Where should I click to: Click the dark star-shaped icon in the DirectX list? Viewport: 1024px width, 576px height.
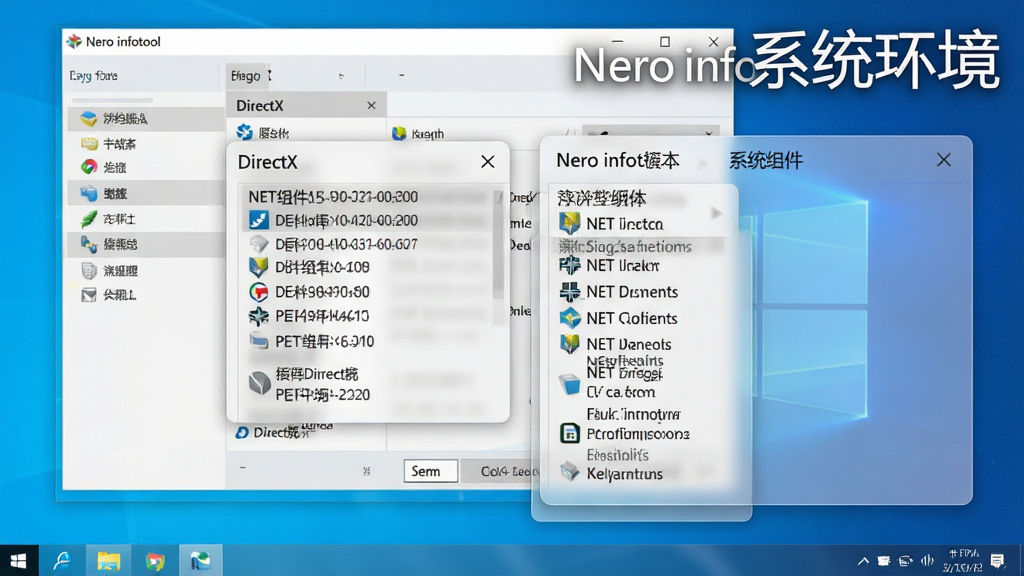coord(259,316)
